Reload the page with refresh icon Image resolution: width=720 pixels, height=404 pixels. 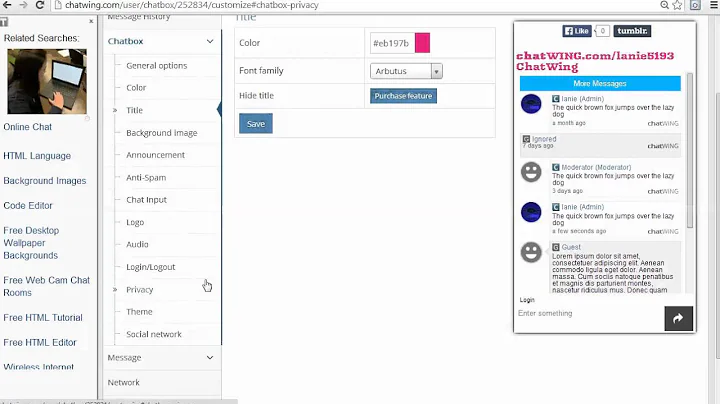click(40, 5)
